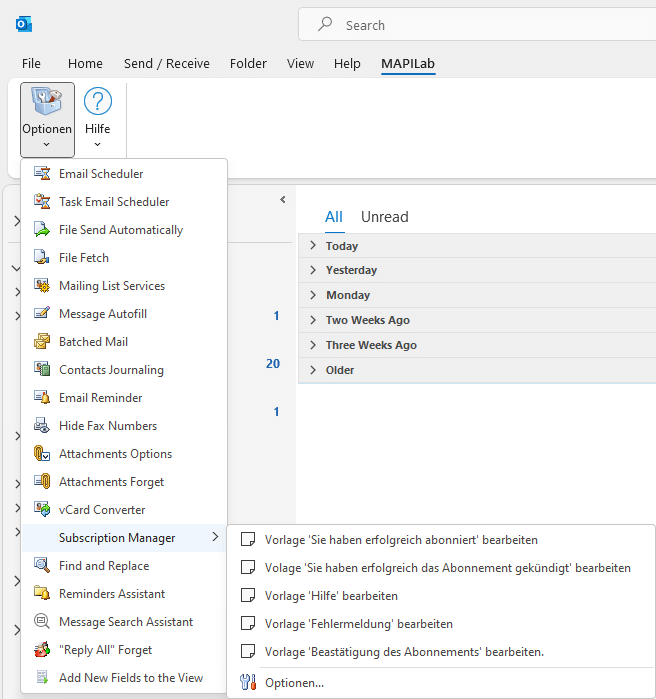Select the MAPILab ribbon tab
This screenshot has width=656, height=699.
(408, 64)
